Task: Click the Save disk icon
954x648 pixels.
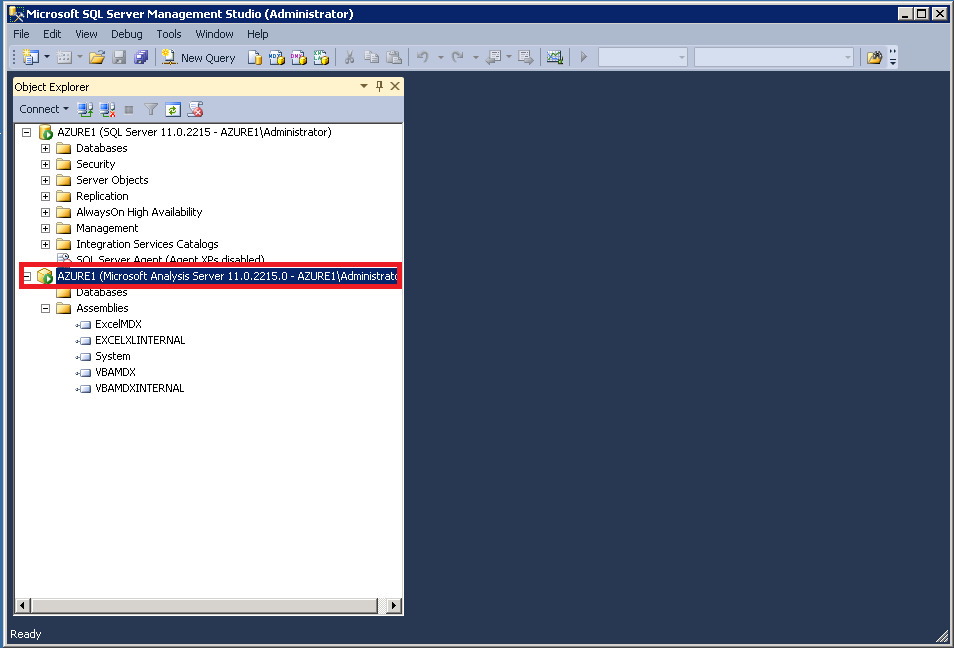Action: [119, 58]
